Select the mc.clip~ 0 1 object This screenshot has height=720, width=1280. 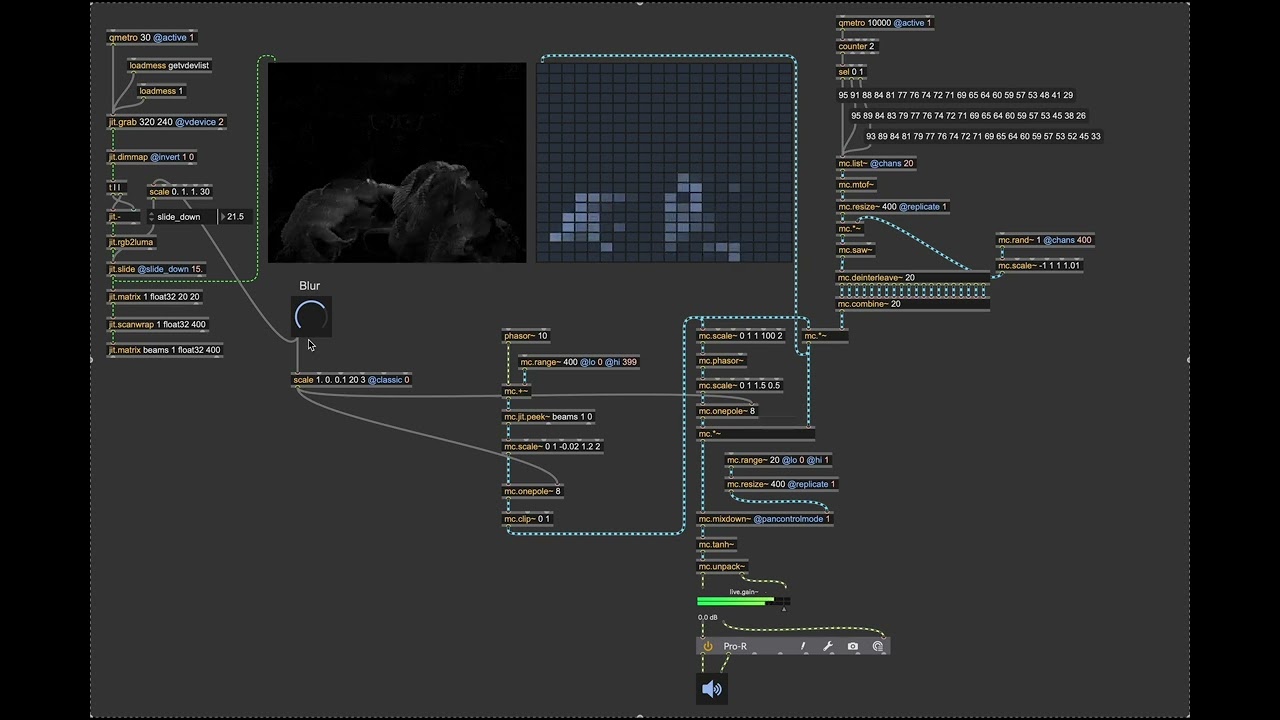[x=527, y=519]
